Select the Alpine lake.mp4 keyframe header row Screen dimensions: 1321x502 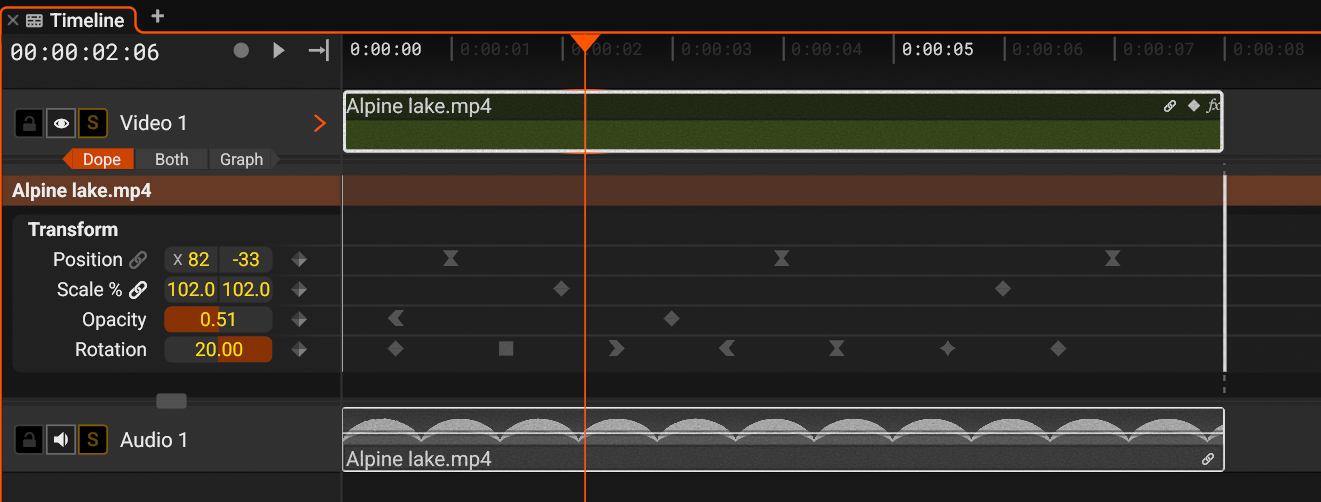(660, 190)
